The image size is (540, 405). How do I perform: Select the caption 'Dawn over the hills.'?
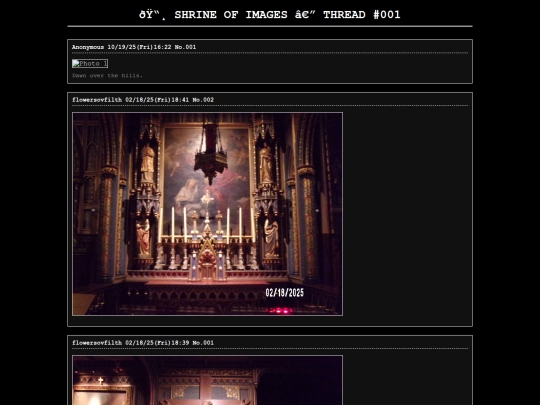pos(107,75)
